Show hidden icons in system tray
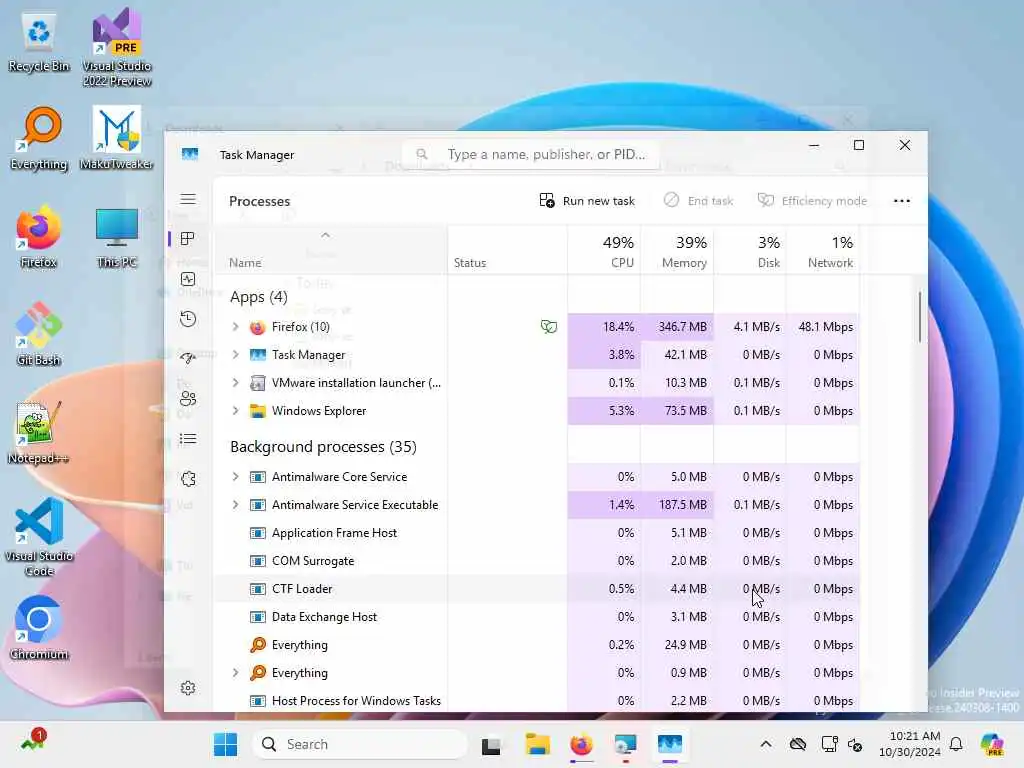This screenshot has height=768, width=1024. (766, 744)
